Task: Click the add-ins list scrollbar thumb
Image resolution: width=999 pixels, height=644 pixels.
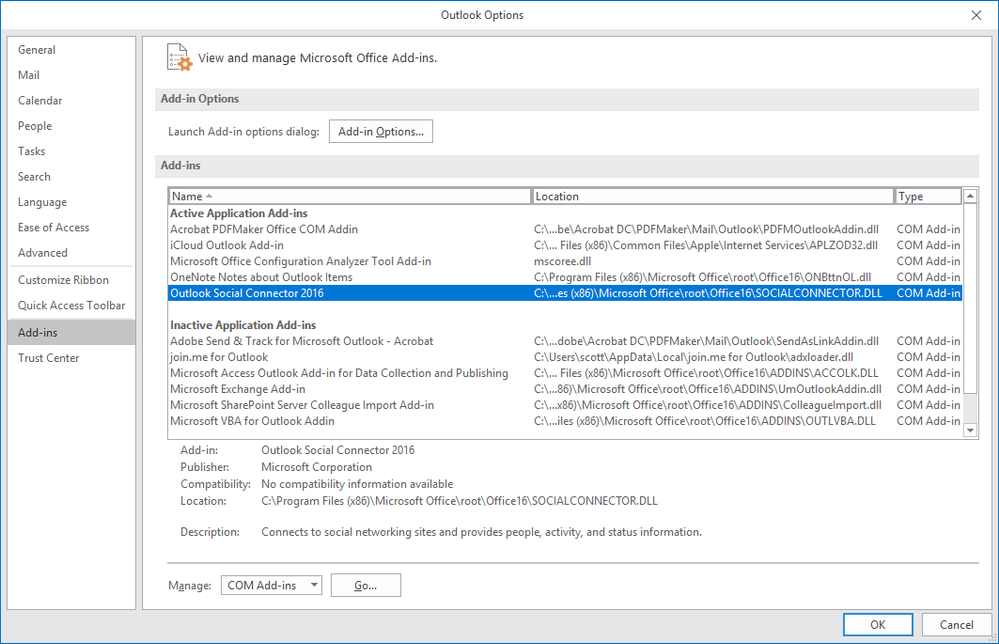Action: 970,298
